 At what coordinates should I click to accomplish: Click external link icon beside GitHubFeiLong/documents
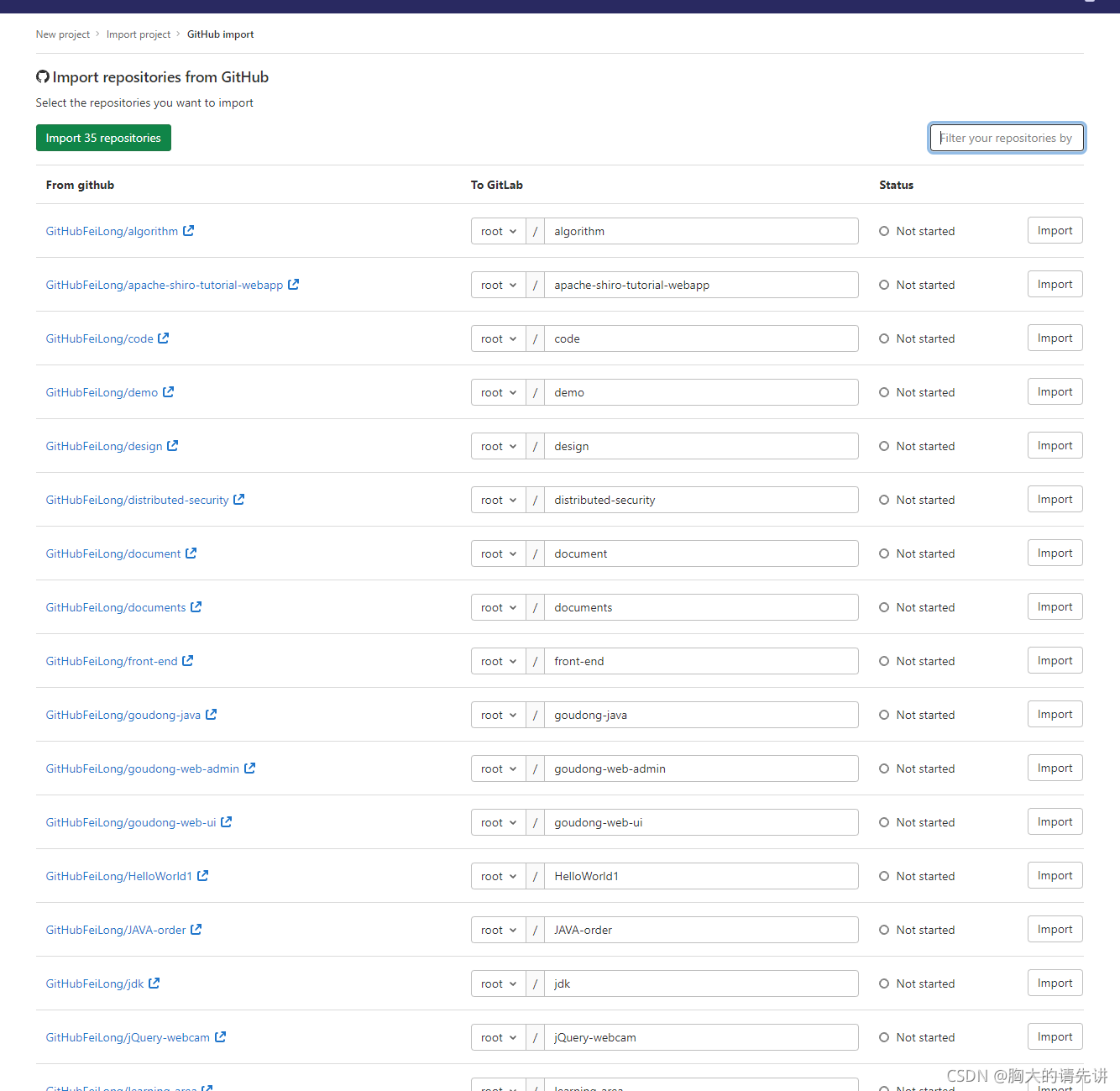pyautogui.click(x=196, y=606)
